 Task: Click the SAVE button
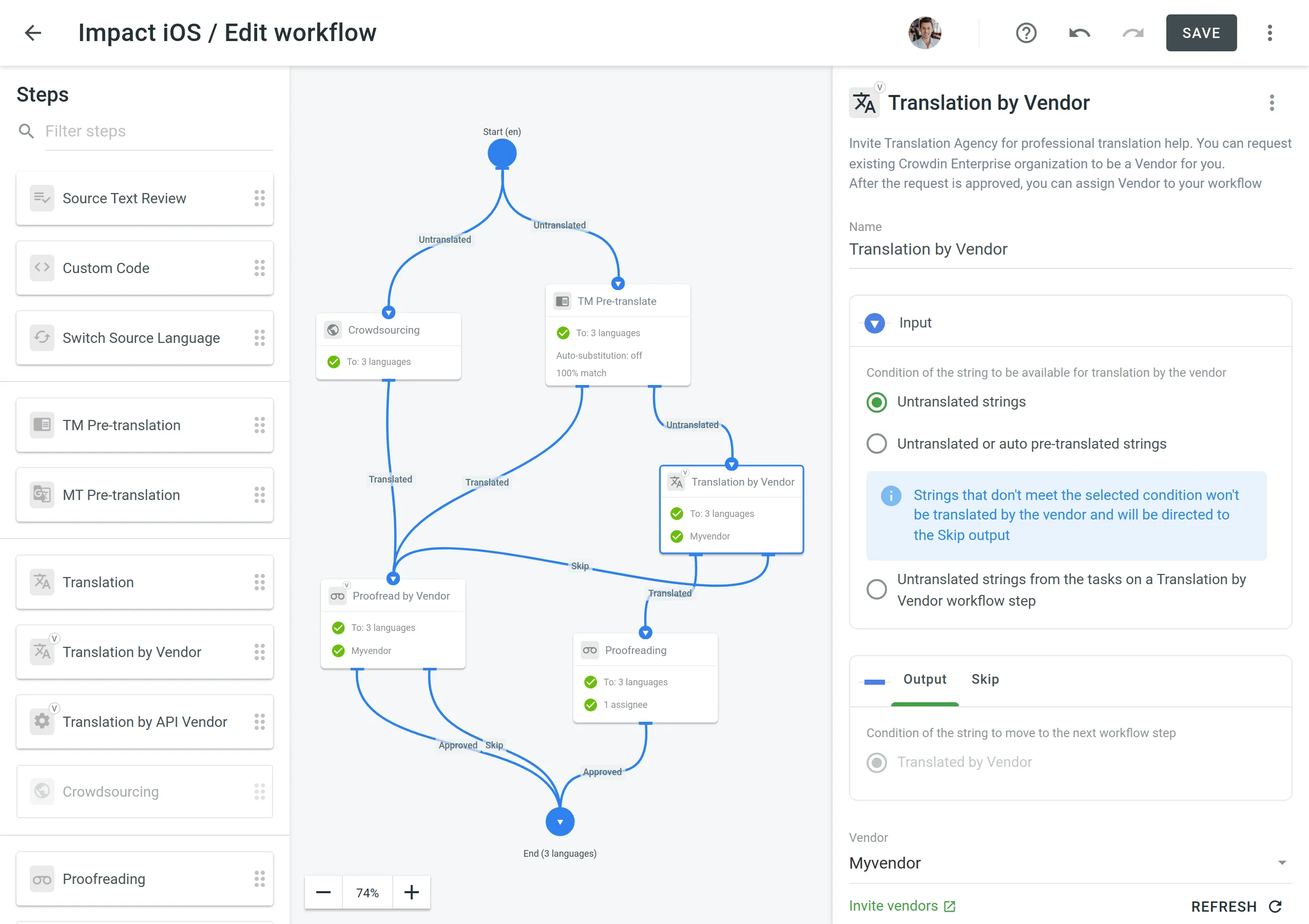click(x=1200, y=32)
